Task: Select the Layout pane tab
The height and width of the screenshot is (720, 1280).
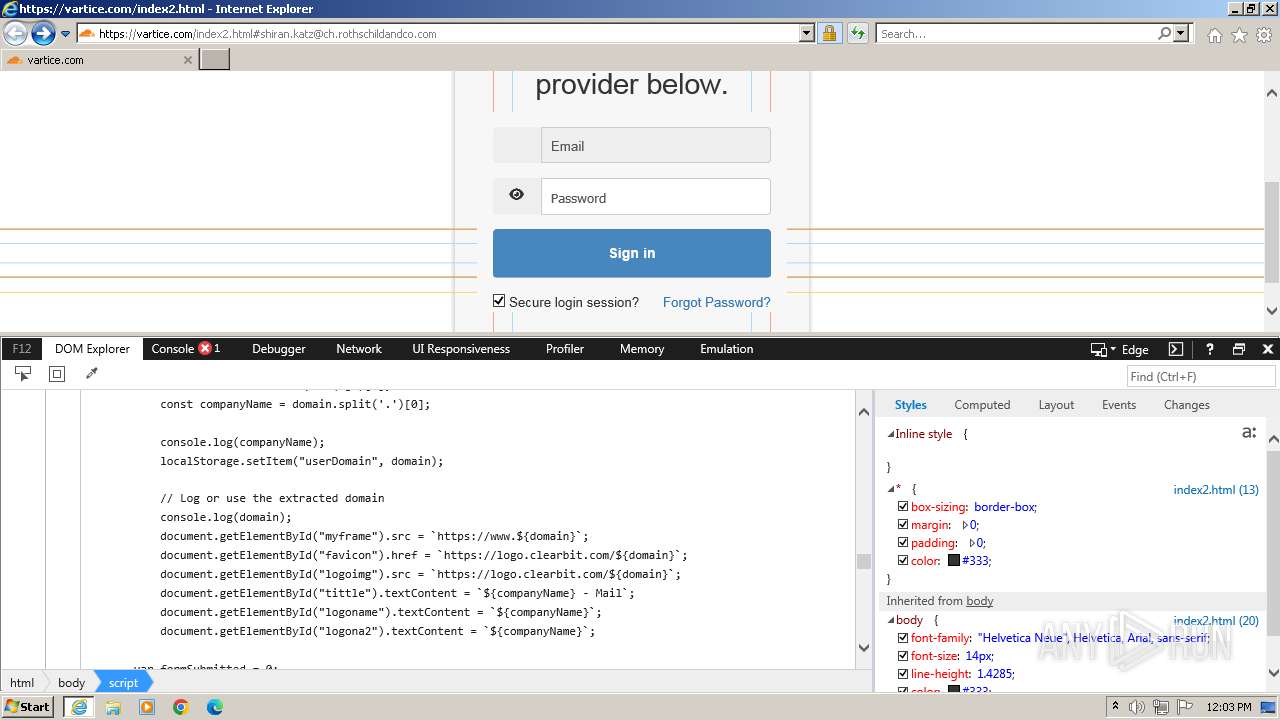Action: pos(1056,405)
